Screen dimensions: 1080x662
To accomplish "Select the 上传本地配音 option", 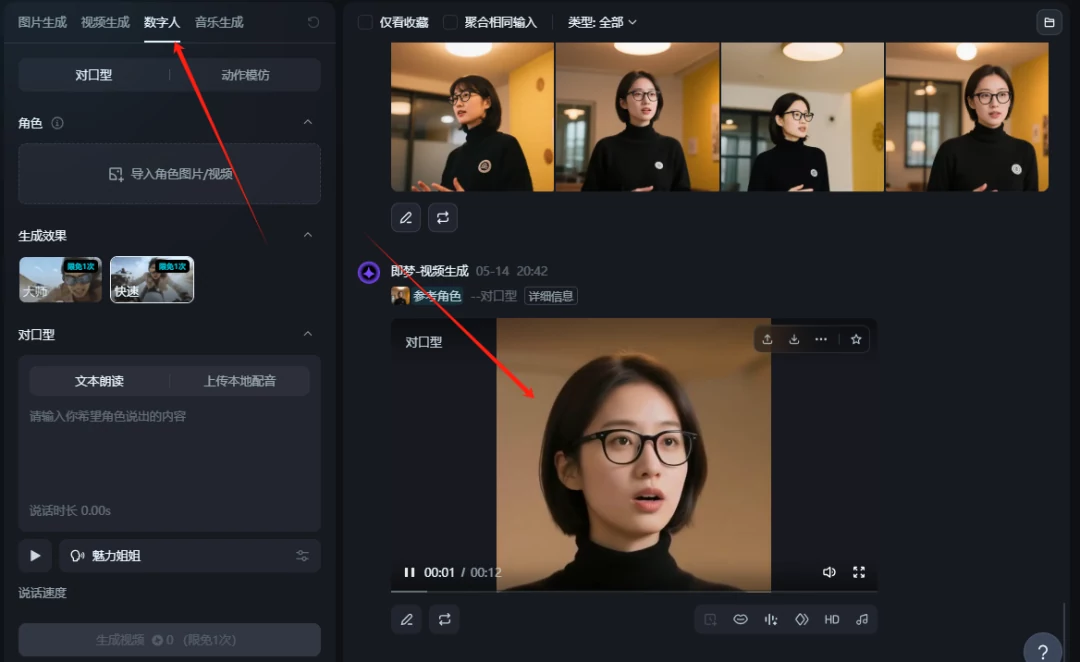I will (240, 381).
